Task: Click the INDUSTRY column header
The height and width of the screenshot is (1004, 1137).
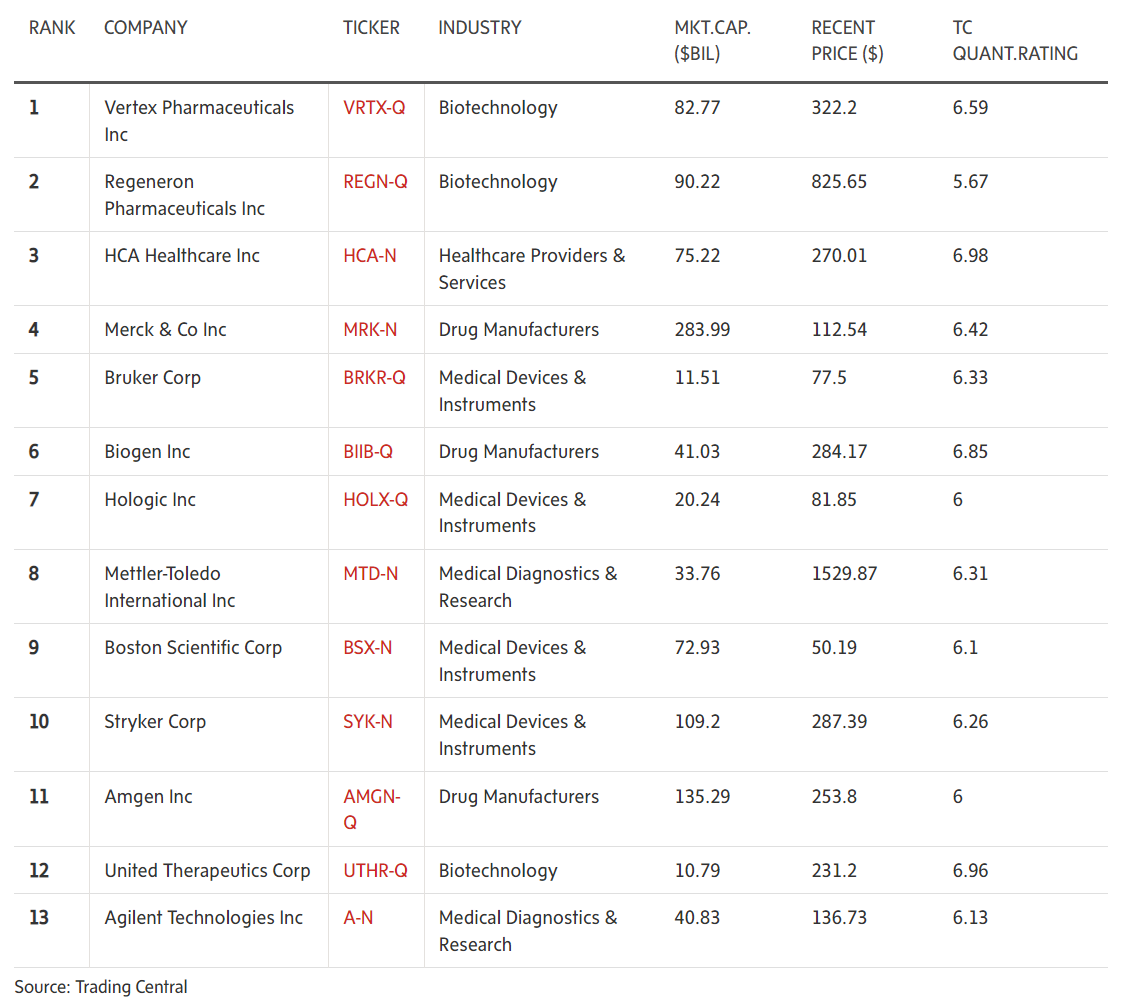Action: point(480,28)
